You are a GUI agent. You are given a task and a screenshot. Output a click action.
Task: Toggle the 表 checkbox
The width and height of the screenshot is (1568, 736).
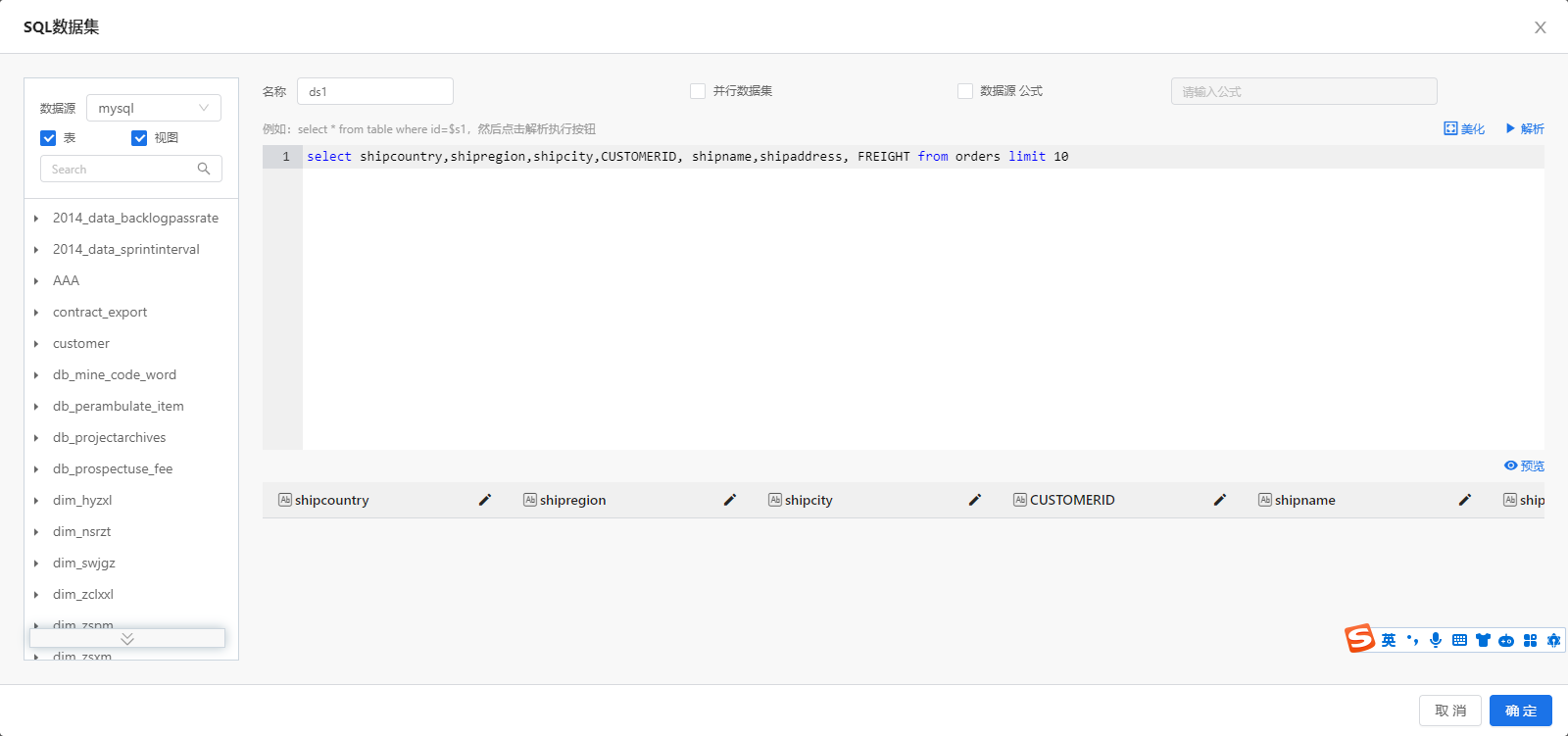48,138
